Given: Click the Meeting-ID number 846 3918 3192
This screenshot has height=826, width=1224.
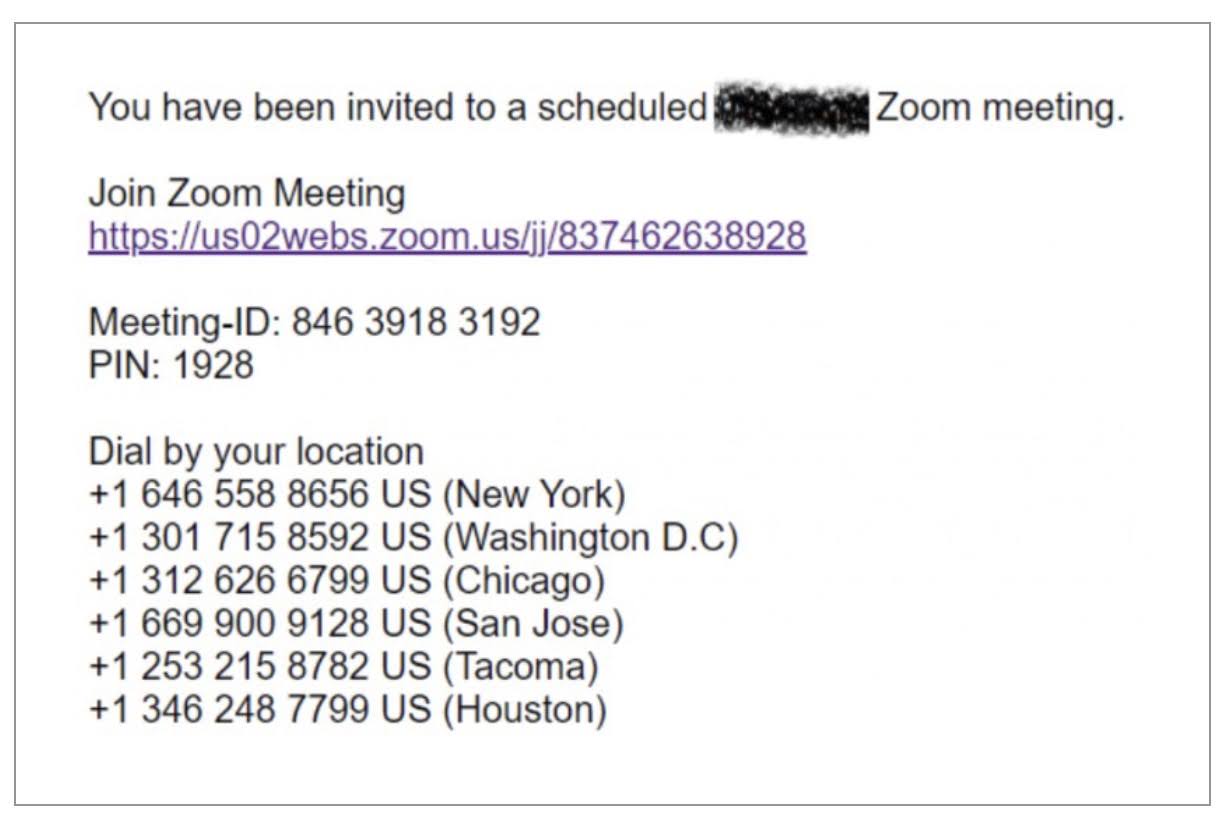Looking at the screenshot, I should pyautogui.click(x=416, y=322).
